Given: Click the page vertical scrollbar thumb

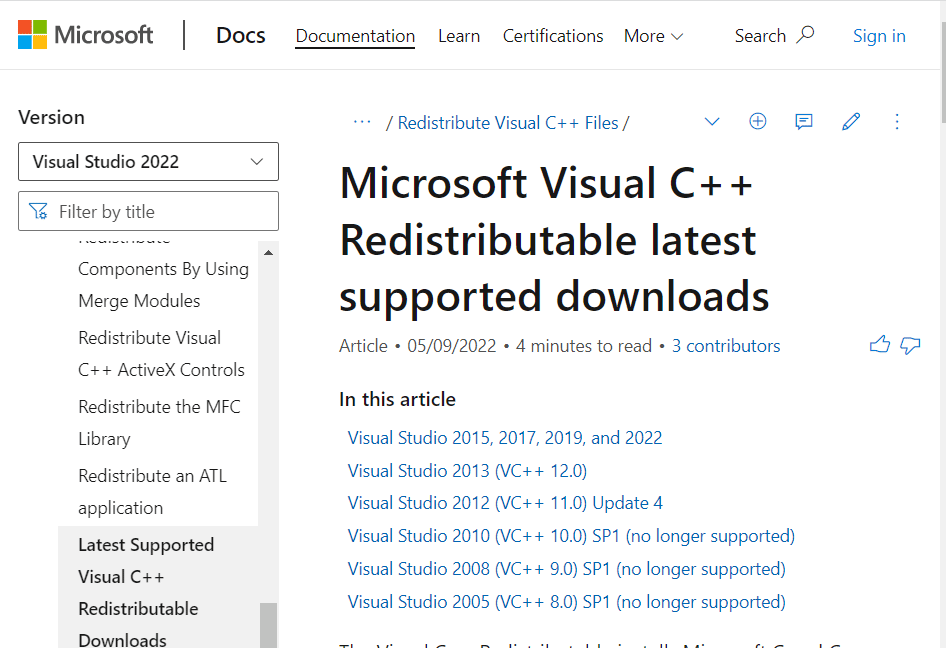Looking at the screenshot, I should coord(942,74).
